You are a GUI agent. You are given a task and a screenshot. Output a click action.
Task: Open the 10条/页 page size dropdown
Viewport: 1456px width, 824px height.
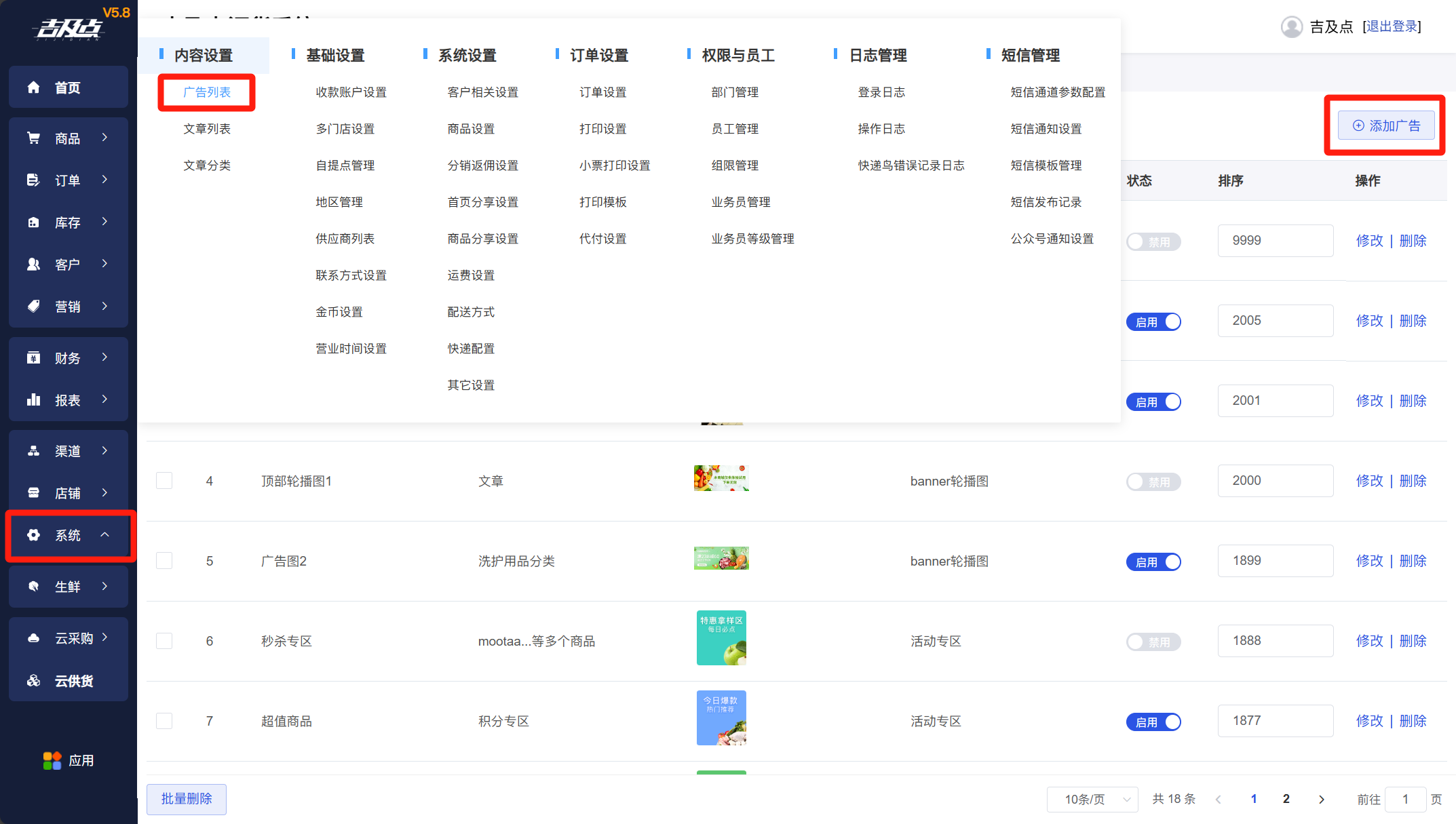click(1092, 800)
